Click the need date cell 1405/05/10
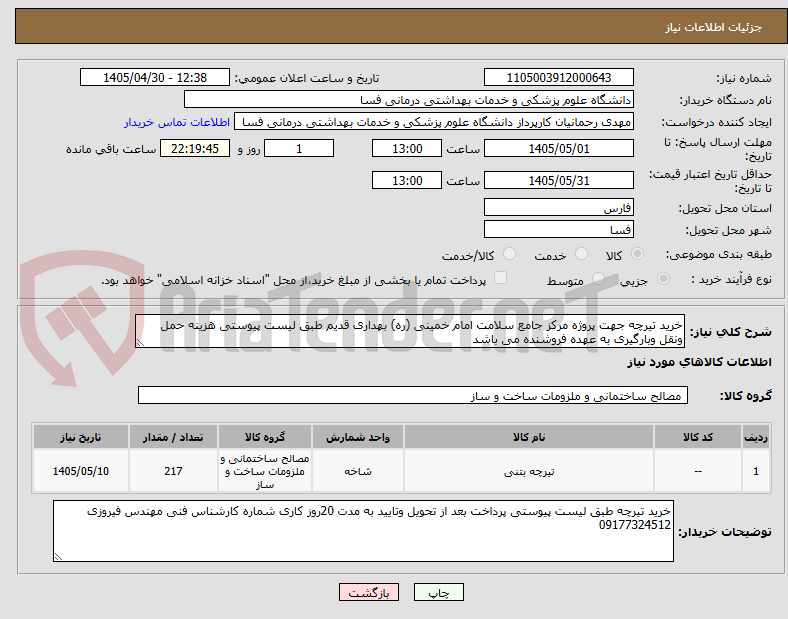 pos(80,471)
